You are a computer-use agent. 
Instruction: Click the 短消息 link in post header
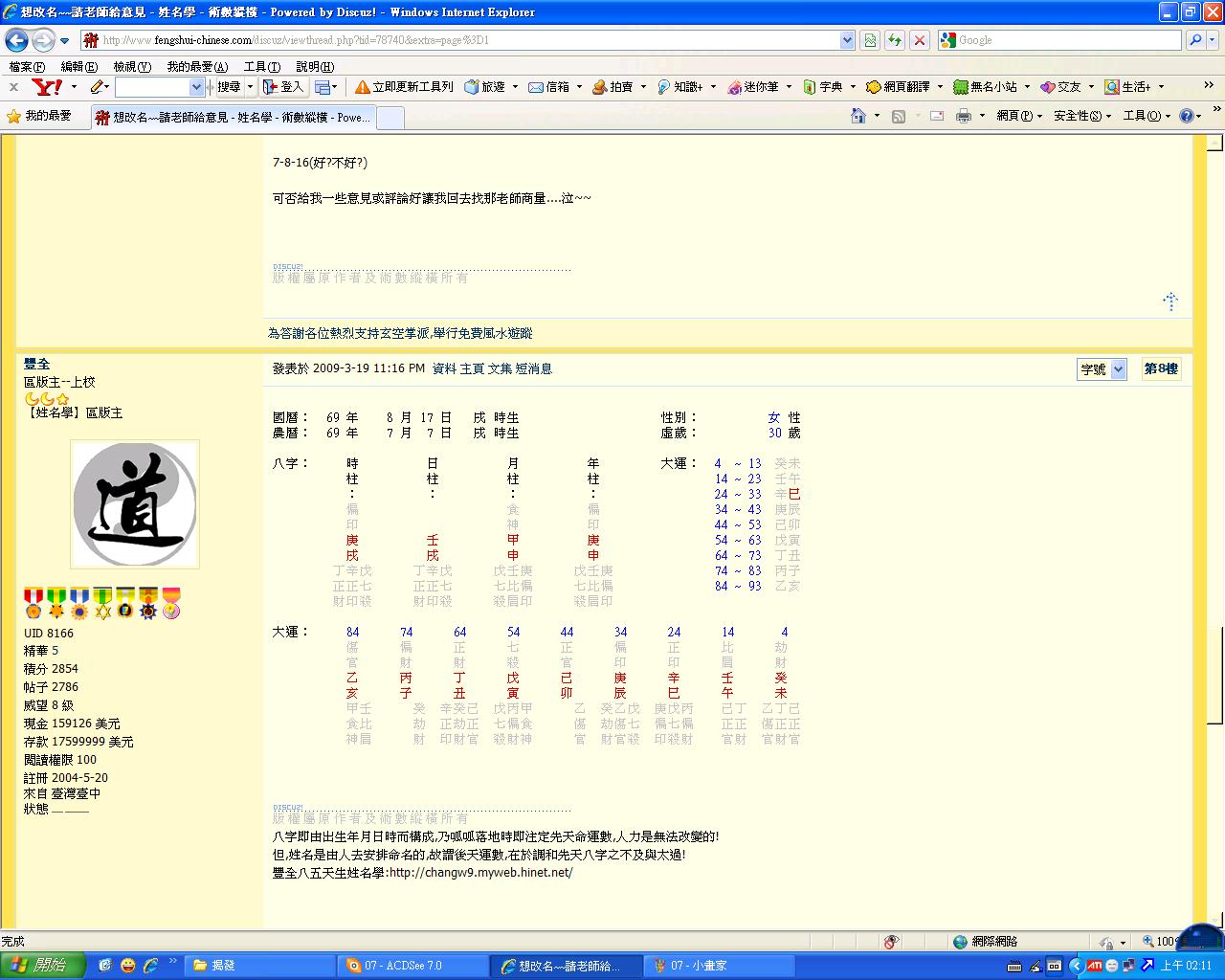pyautogui.click(x=533, y=368)
